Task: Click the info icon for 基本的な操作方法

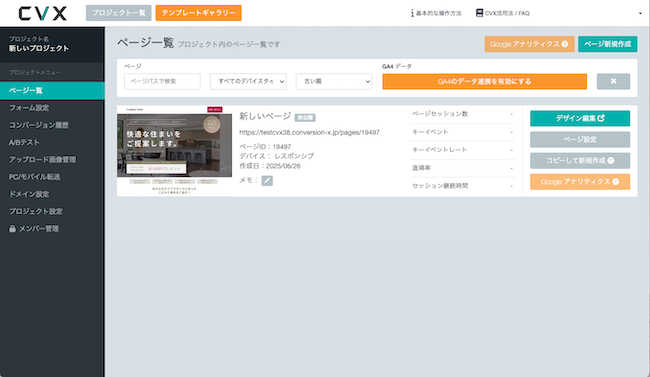Action: pyautogui.click(x=412, y=13)
